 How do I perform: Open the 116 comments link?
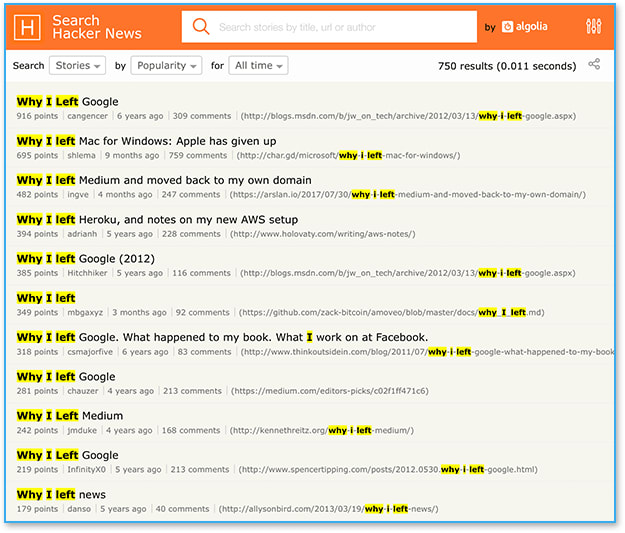(x=201, y=273)
